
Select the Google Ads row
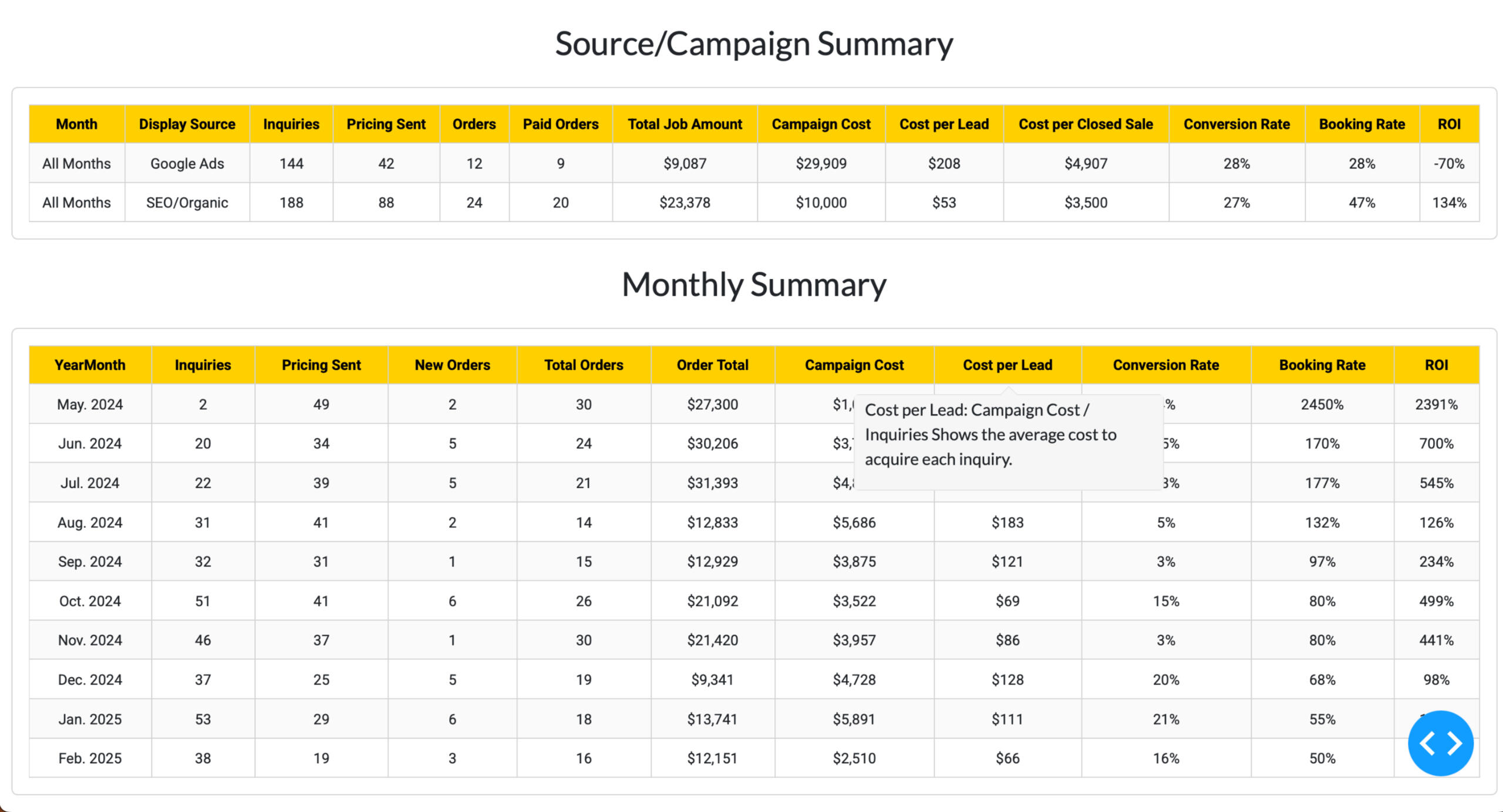(x=186, y=163)
